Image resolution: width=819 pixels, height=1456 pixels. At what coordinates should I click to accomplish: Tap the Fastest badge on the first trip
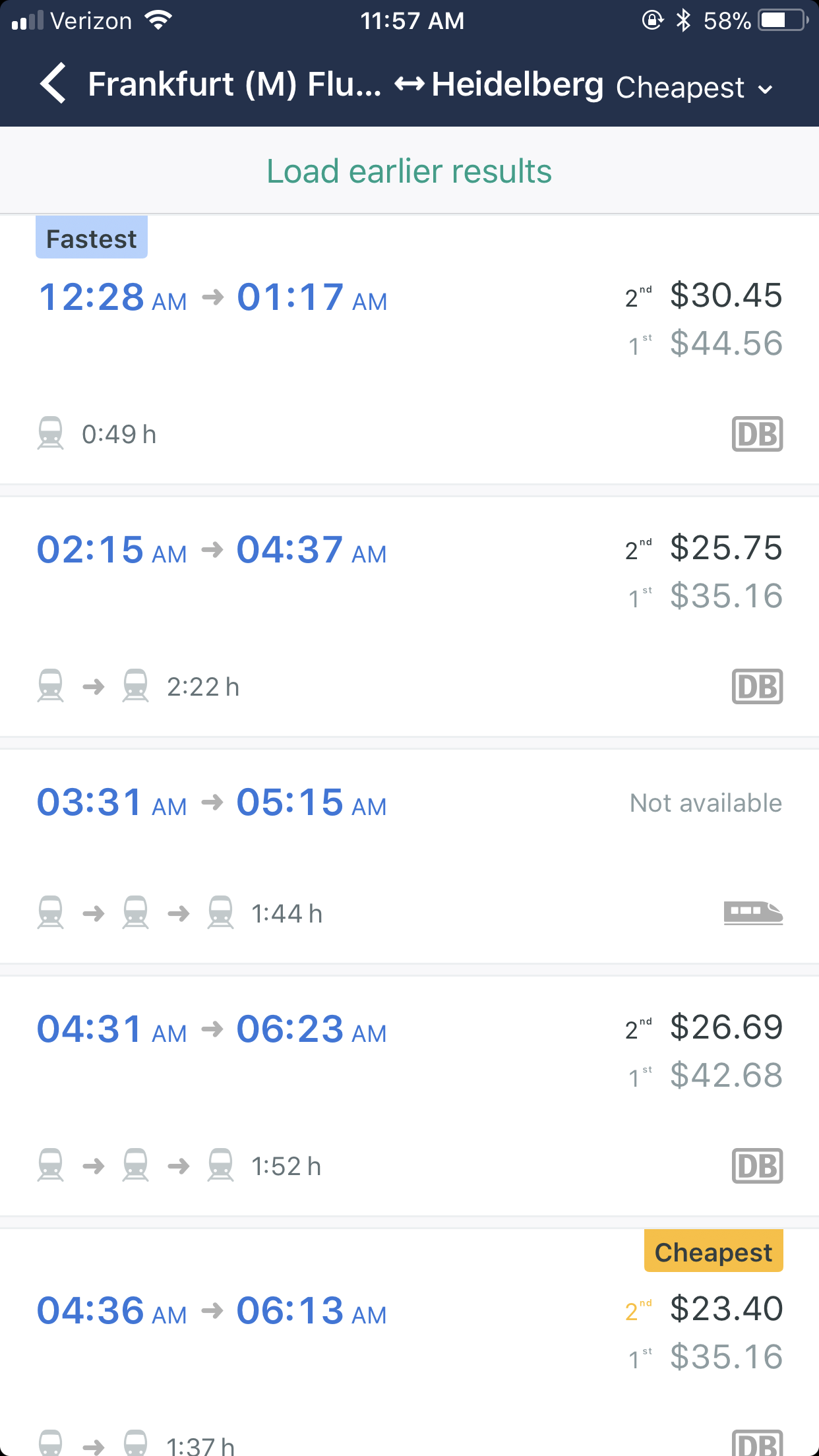click(x=92, y=238)
